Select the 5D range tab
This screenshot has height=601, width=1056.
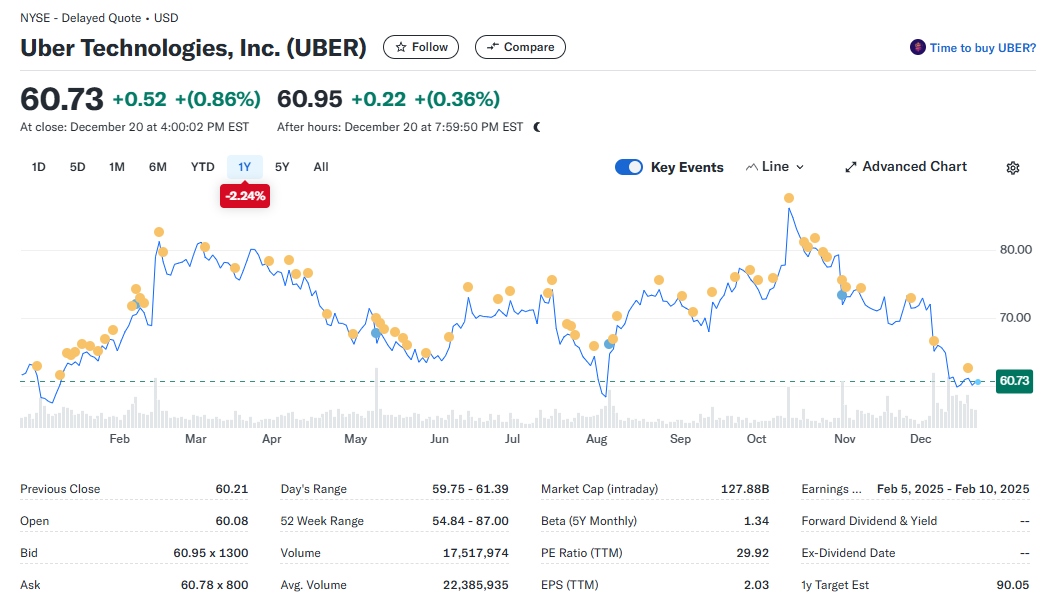pos(77,167)
